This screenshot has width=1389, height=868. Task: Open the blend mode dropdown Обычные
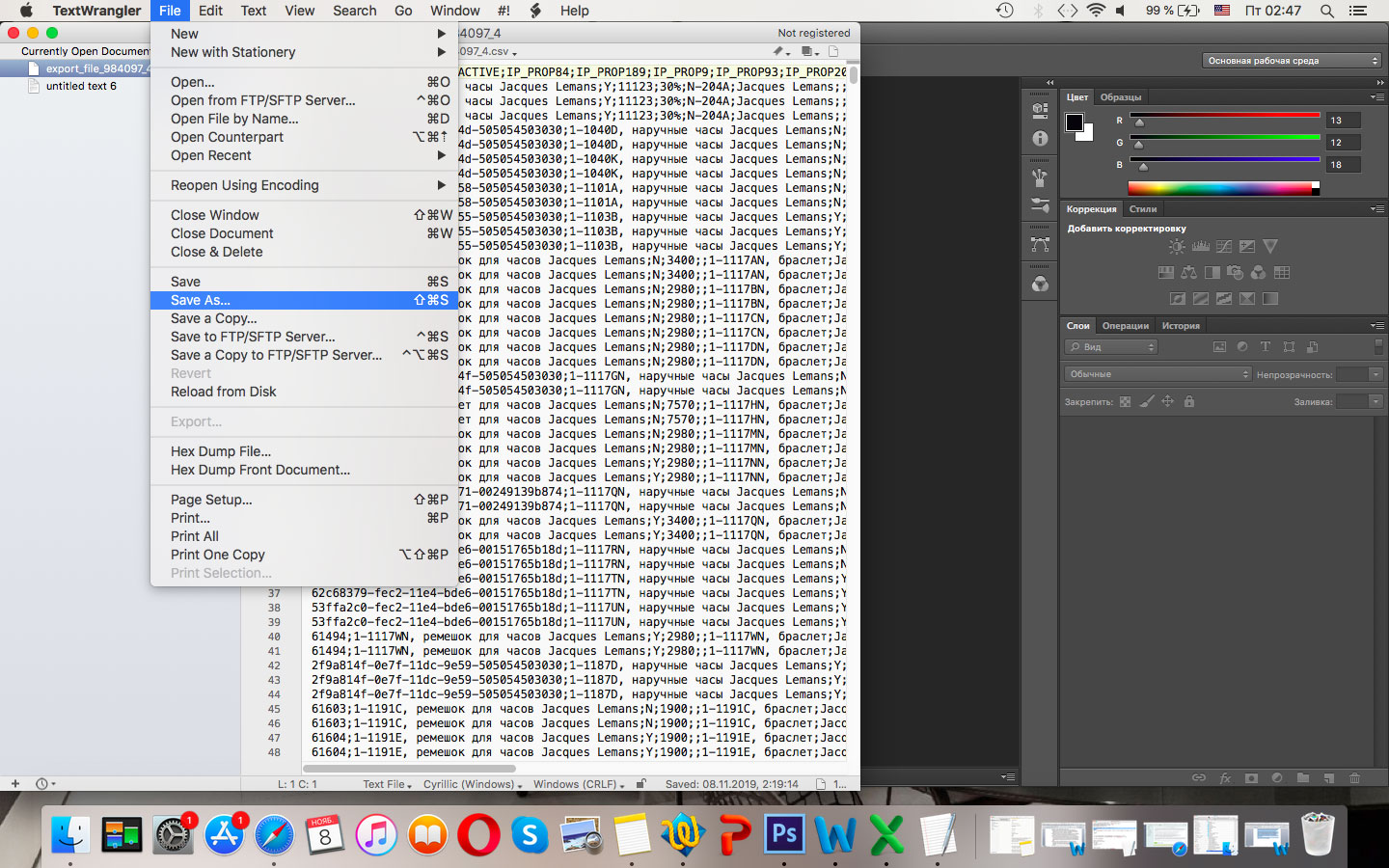[1158, 374]
